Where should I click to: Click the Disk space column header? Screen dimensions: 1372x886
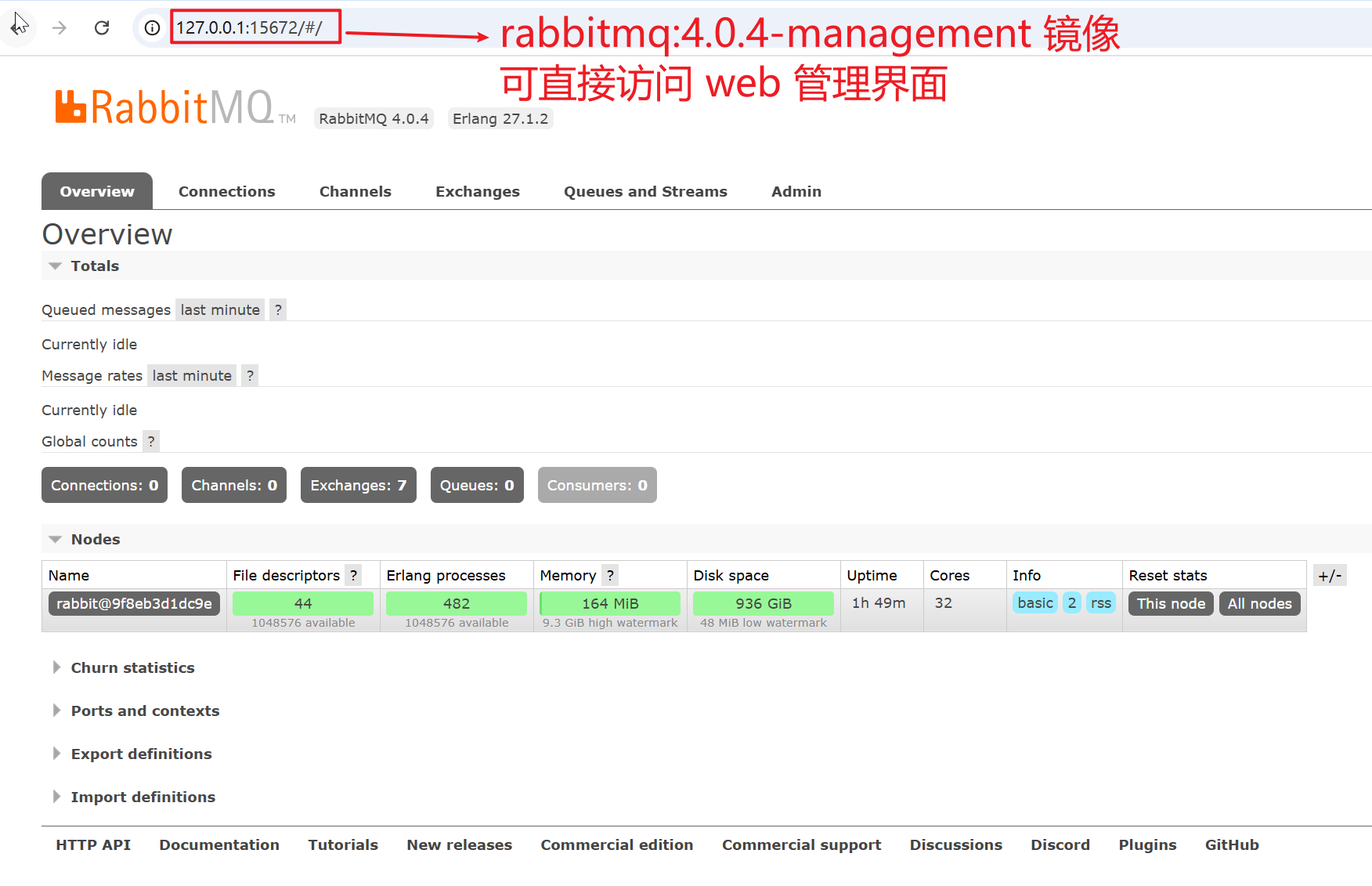(x=731, y=575)
